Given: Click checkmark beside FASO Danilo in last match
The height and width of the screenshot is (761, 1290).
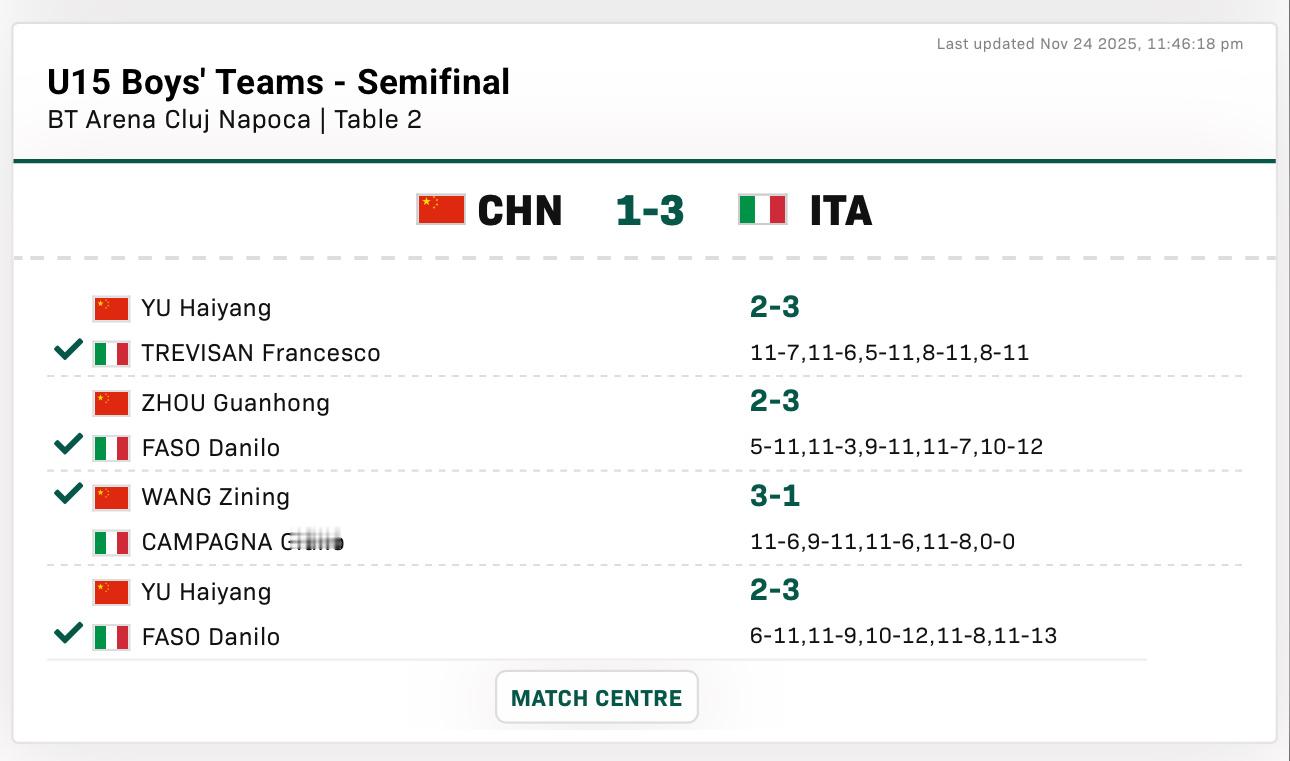Looking at the screenshot, I should (x=68, y=634).
